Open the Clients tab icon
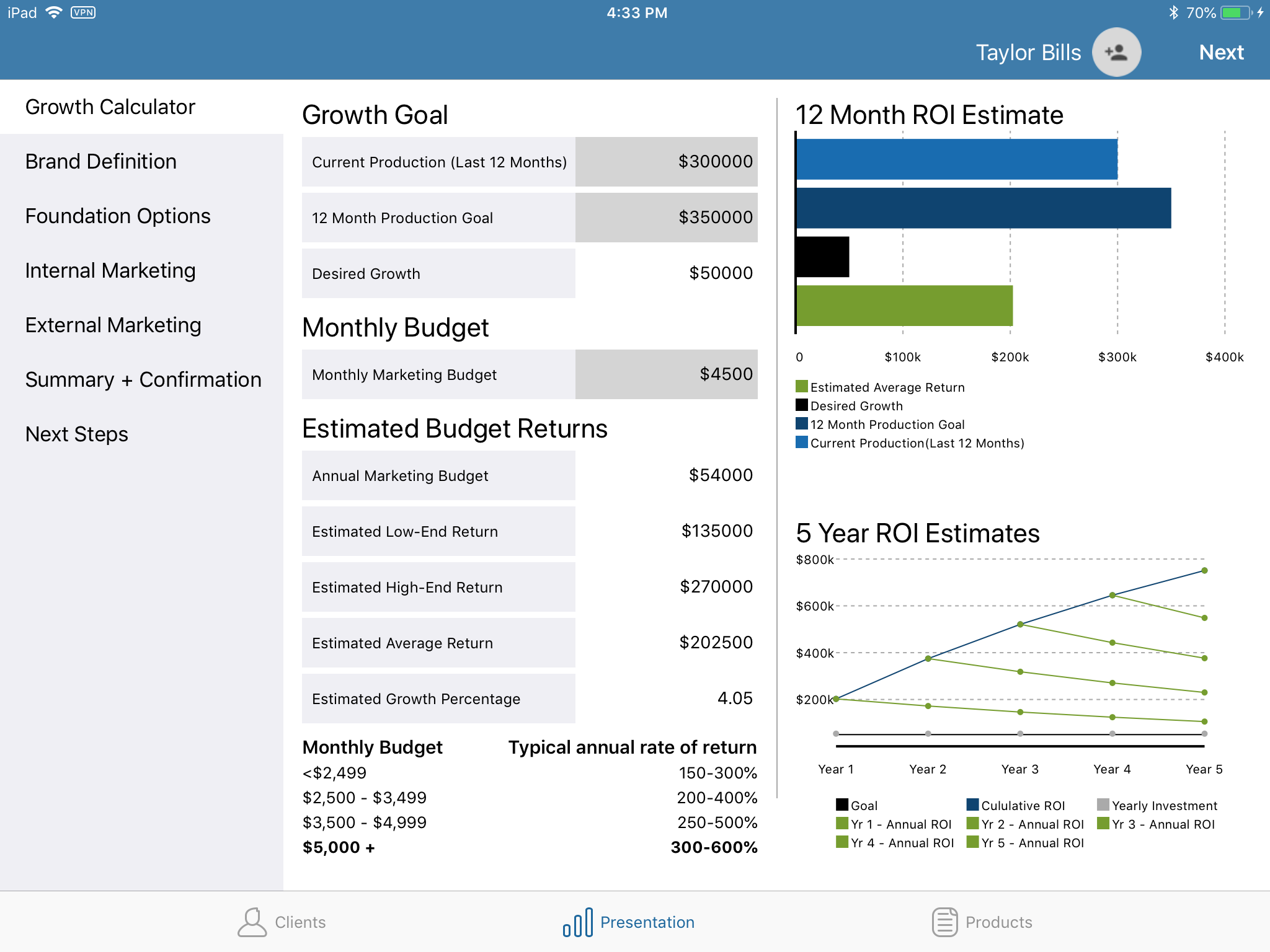Image resolution: width=1270 pixels, height=952 pixels. [252, 922]
